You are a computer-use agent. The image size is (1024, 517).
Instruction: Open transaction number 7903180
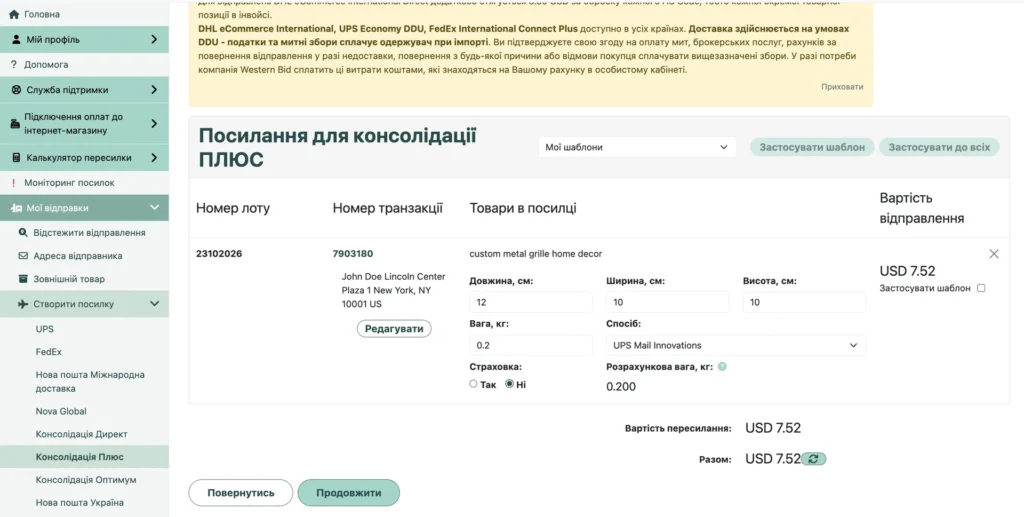pos(353,254)
